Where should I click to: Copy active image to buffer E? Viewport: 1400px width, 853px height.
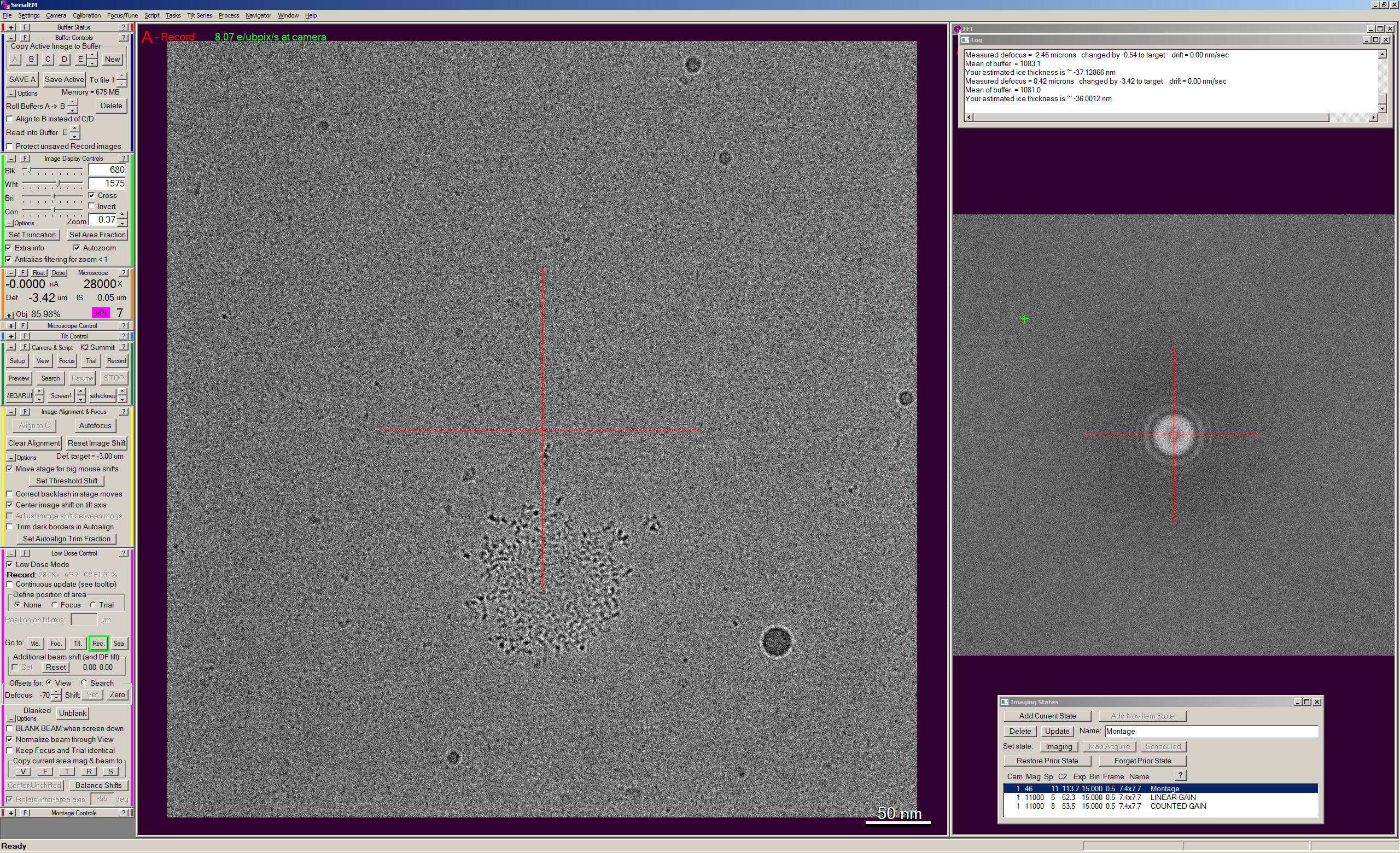click(80, 59)
